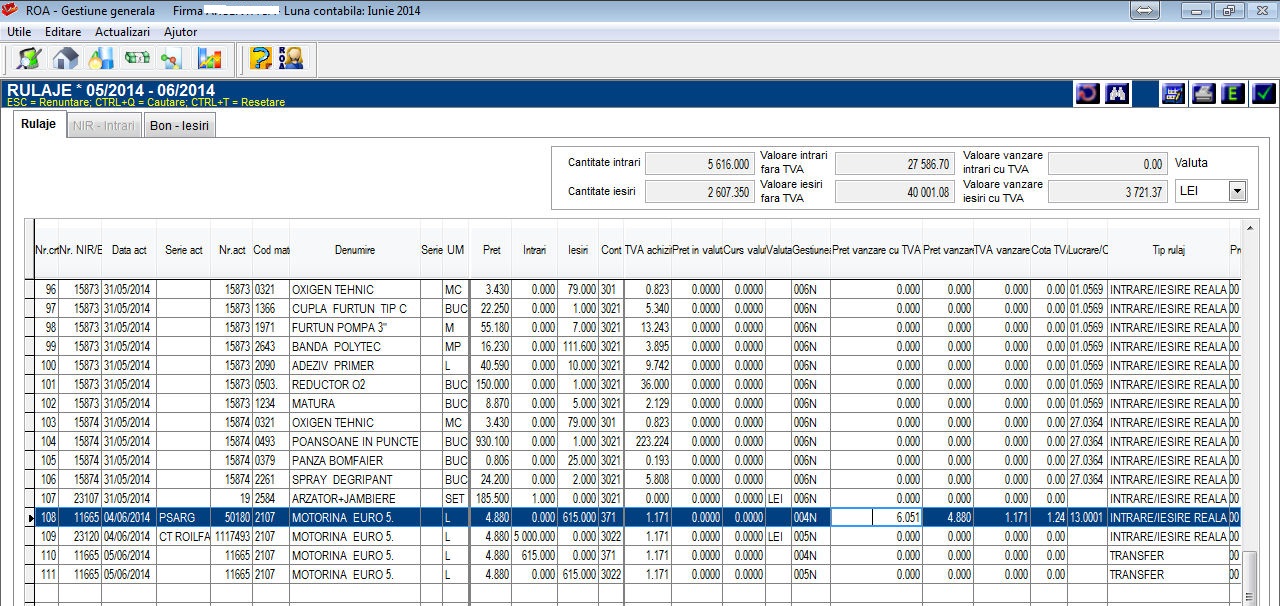Click the Pret column header
This screenshot has height=606, width=1280.
[491, 249]
